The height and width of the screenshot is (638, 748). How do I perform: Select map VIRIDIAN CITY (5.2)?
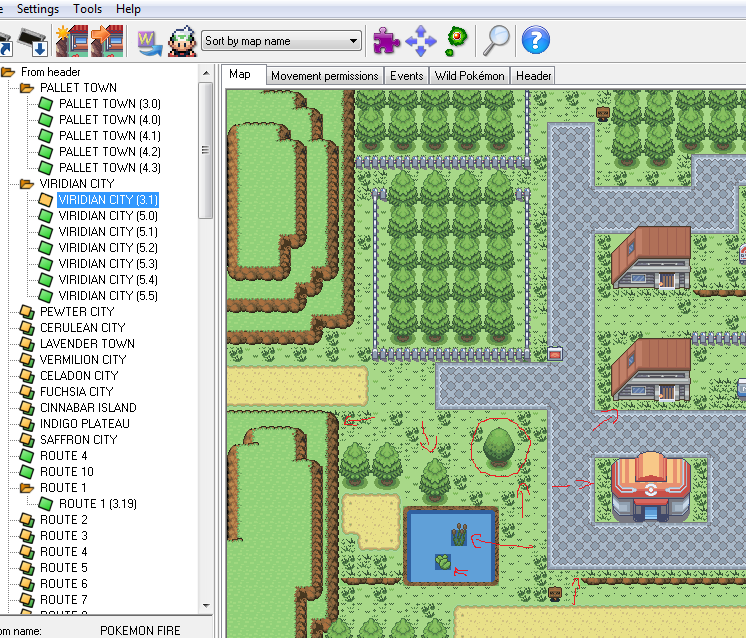pyautogui.click(x=108, y=248)
